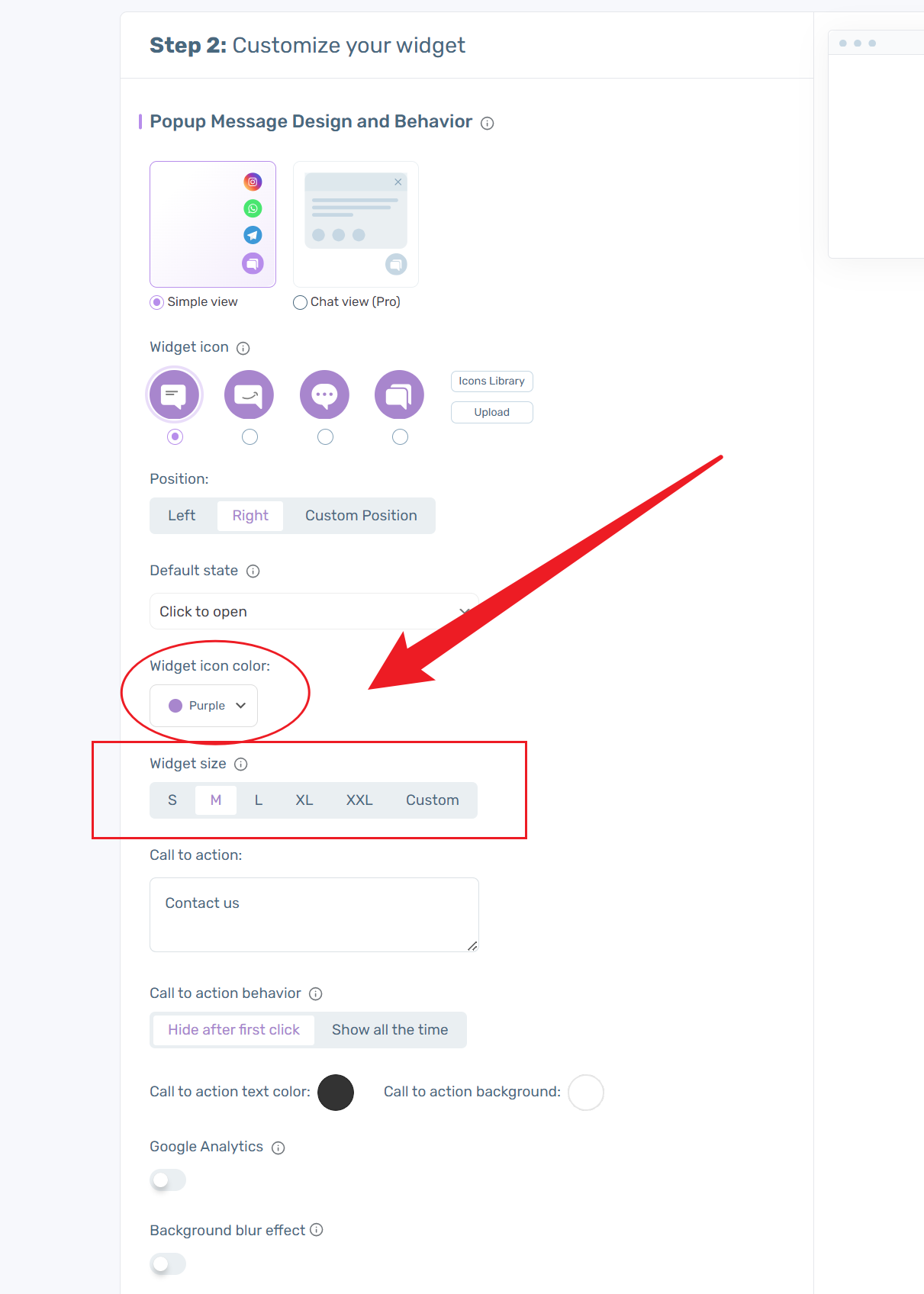The image size is (924, 1294).
Task: Click the WhatsApp icon in the preview
Action: (x=253, y=208)
